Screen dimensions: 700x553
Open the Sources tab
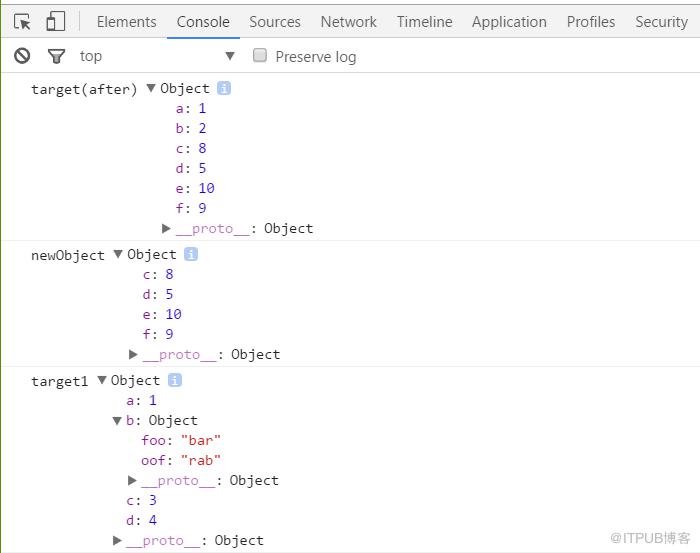(275, 22)
